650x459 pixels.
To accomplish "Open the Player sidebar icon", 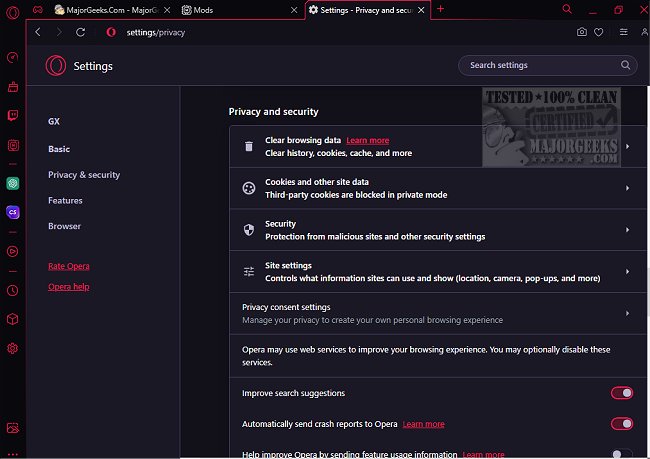I will coord(13,251).
